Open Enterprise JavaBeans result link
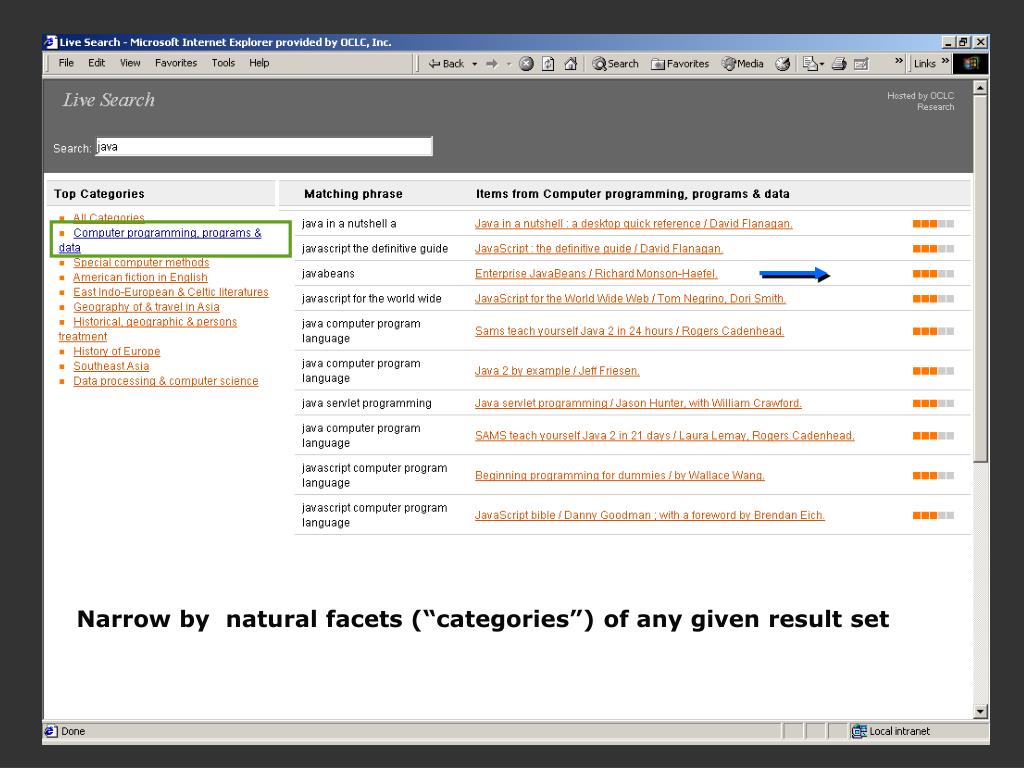 [596, 274]
